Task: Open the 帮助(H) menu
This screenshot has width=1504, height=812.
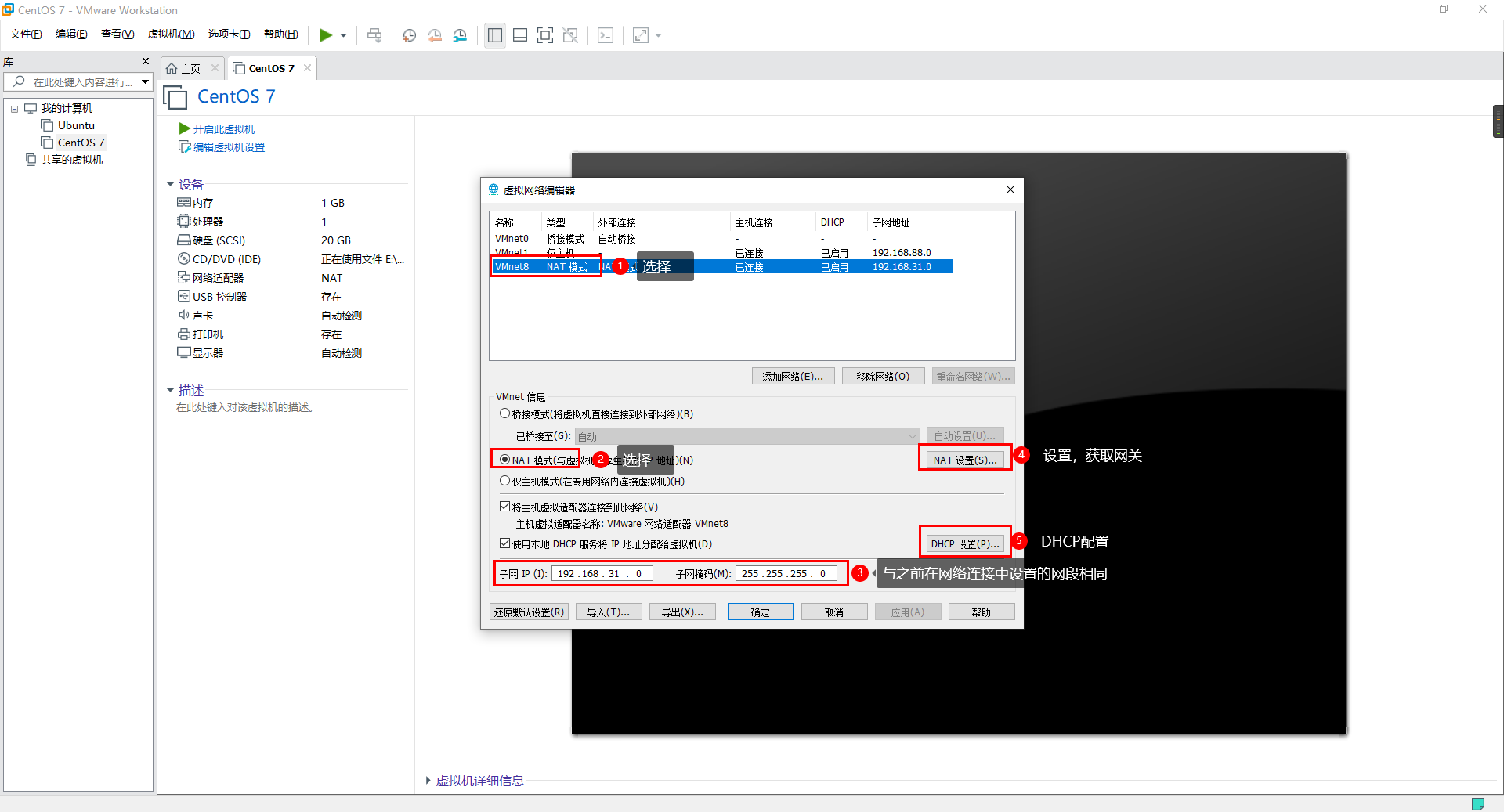Action: [x=281, y=34]
